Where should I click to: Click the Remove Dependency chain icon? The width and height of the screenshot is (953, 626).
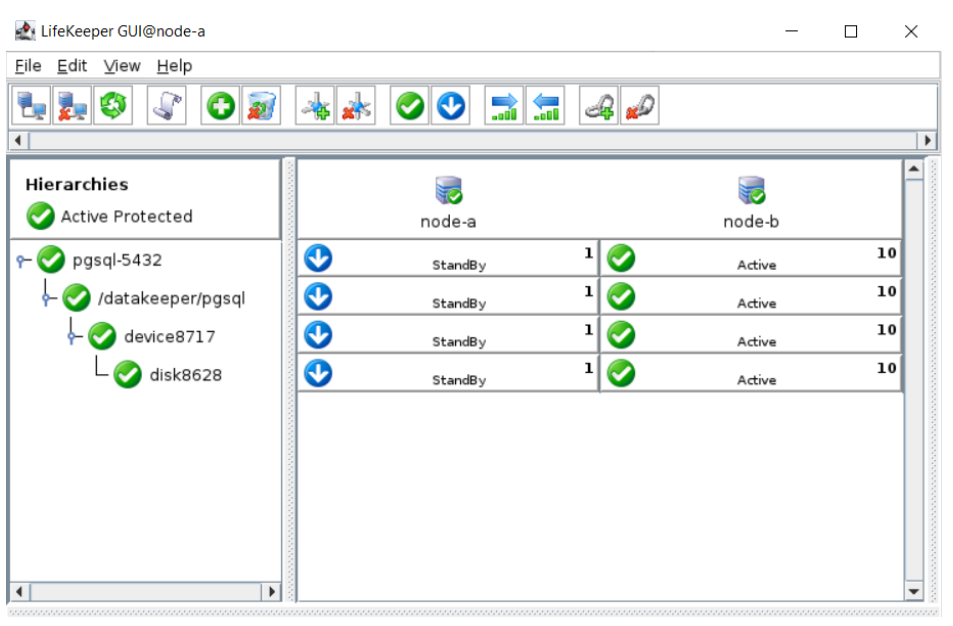point(640,106)
